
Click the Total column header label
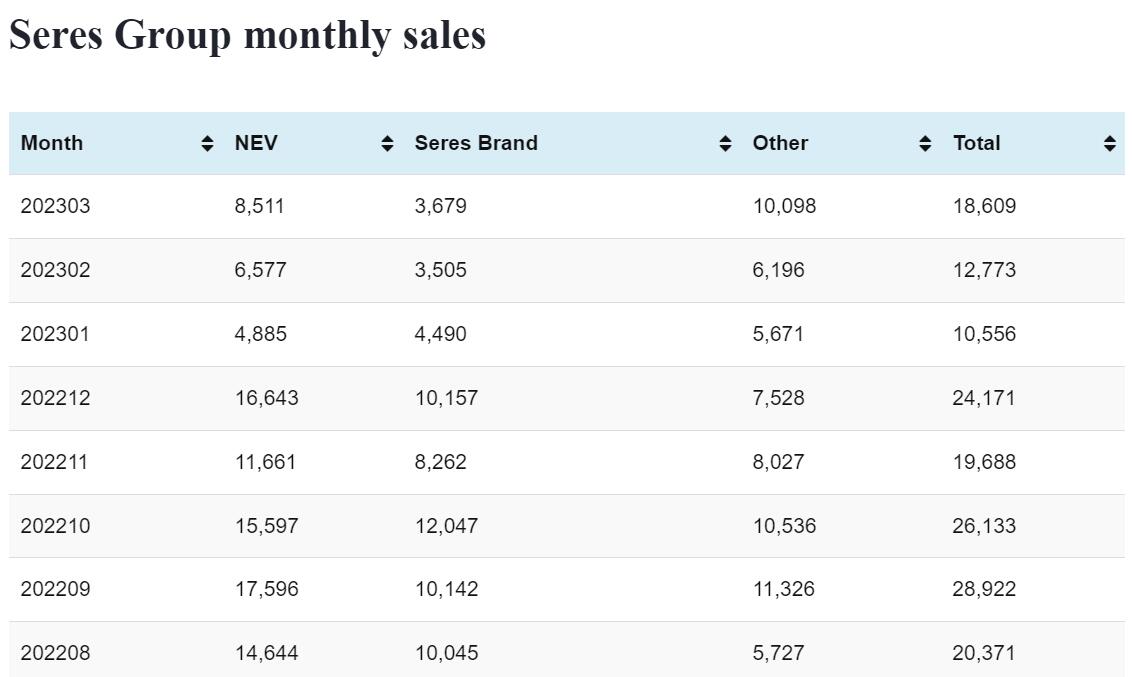pyautogui.click(x=976, y=143)
